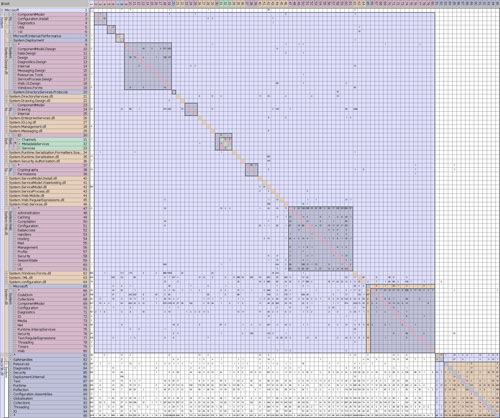Click the Globalization row near the bottom
Screen dimensions: 500x418
tap(48, 398)
